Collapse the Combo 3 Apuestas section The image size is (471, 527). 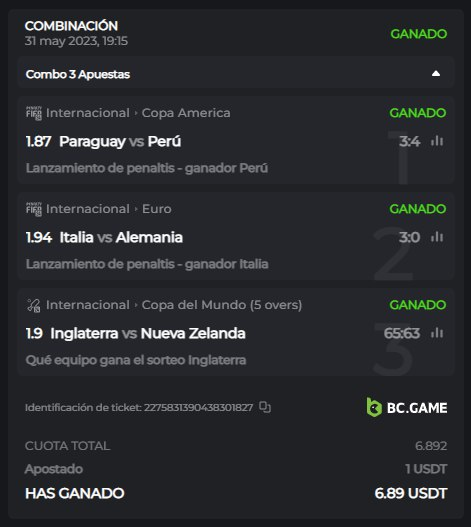pos(436,74)
